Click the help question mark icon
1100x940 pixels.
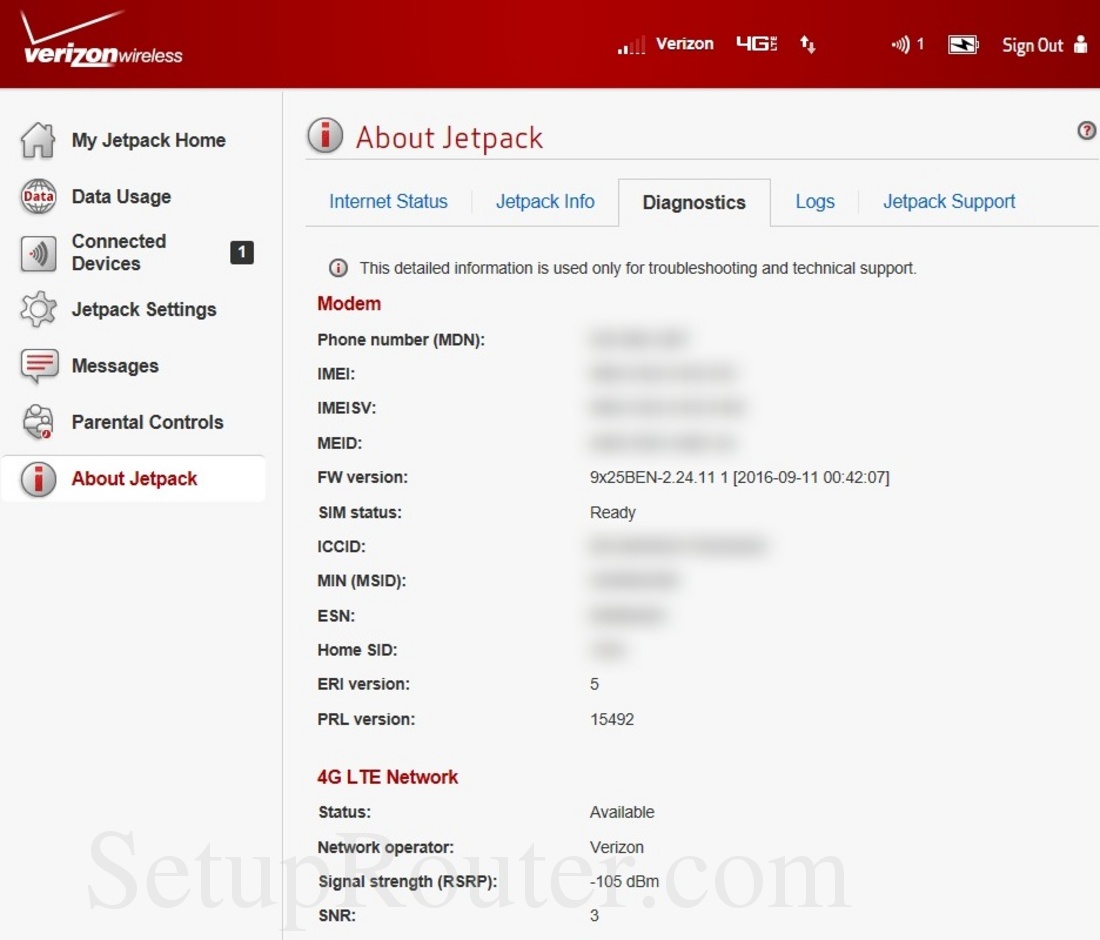click(1086, 131)
